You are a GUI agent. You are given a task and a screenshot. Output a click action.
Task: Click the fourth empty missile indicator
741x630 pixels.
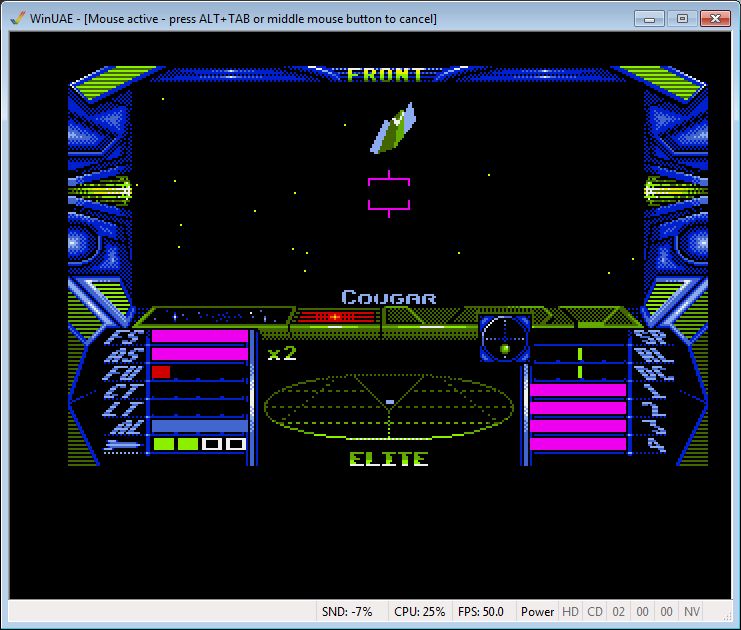pos(236,444)
